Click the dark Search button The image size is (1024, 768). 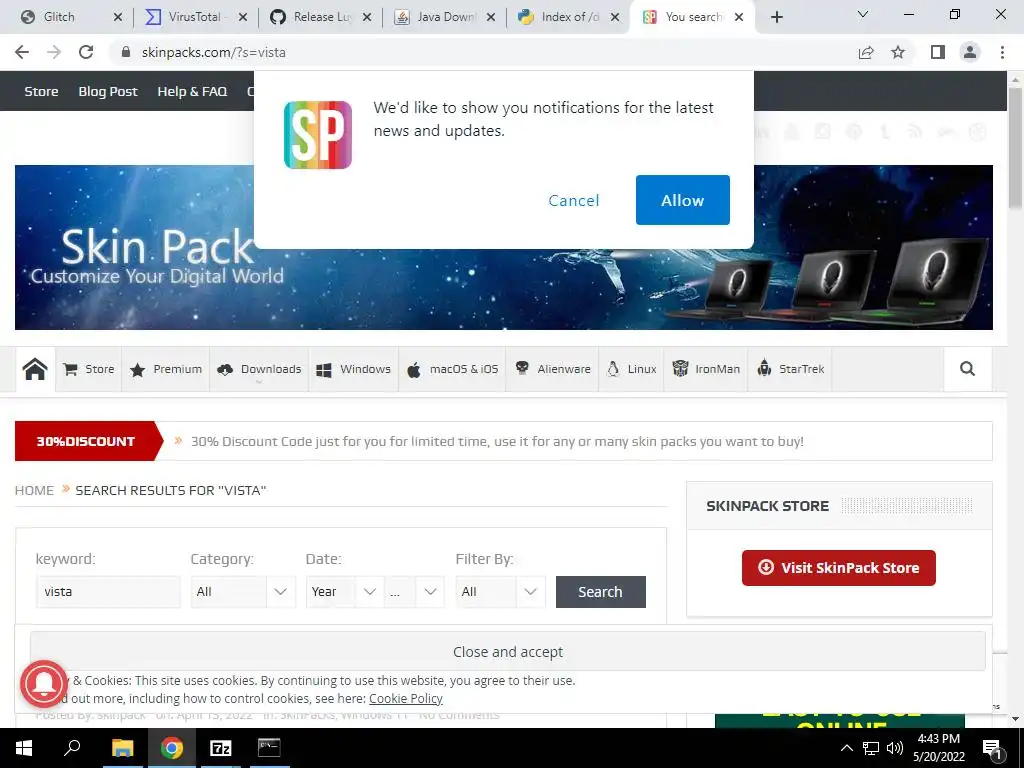pos(600,592)
